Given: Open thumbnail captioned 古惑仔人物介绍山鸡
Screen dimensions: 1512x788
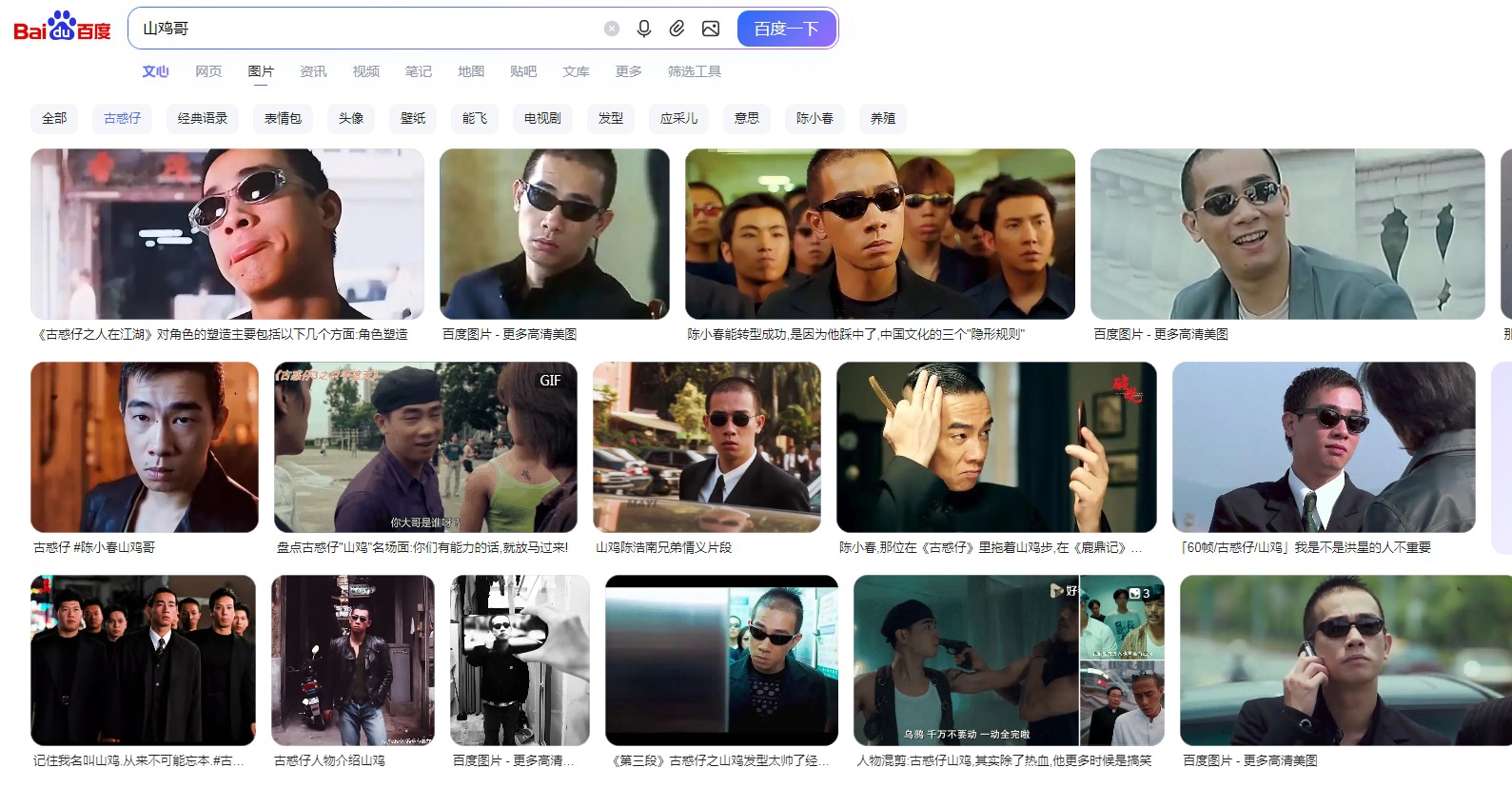Looking at the screenshot, I should pos(353,660).
